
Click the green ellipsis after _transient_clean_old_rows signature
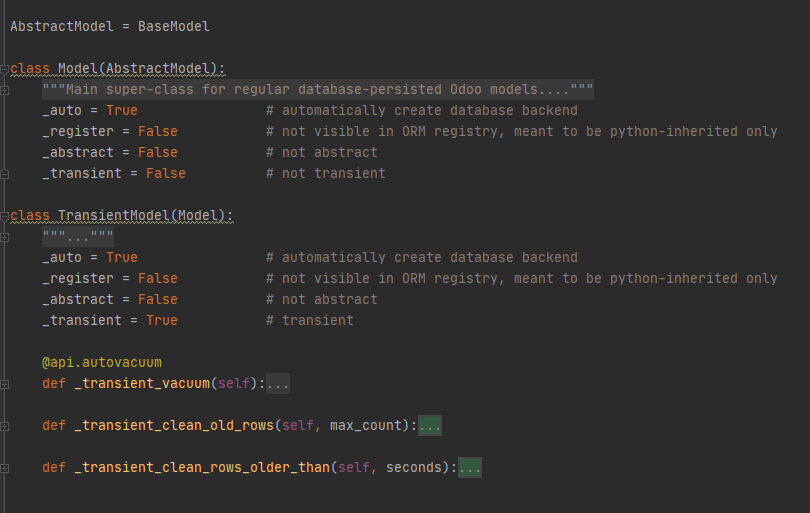pos(430,426)
